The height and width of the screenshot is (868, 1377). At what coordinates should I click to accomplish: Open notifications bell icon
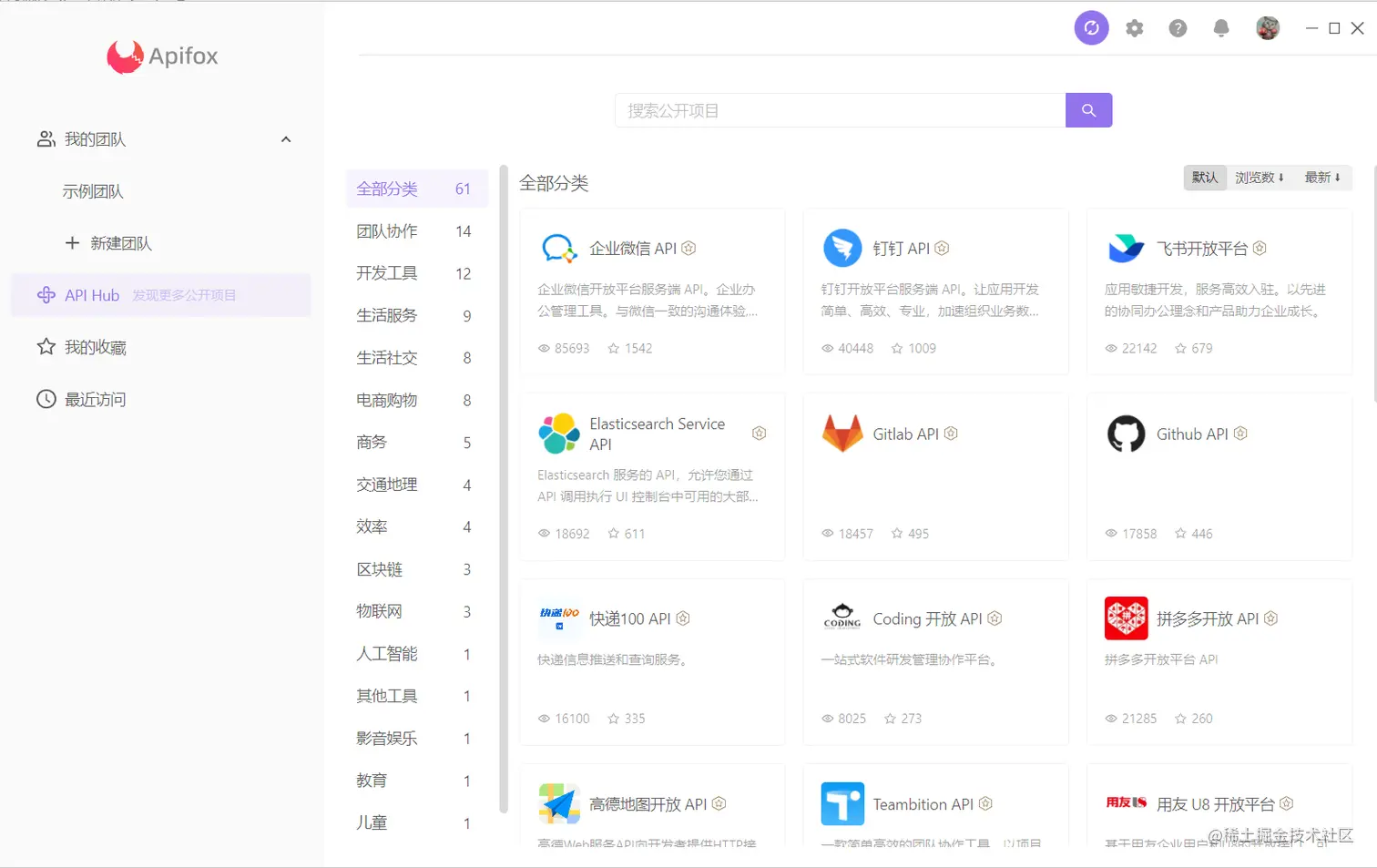point(1221,28)
